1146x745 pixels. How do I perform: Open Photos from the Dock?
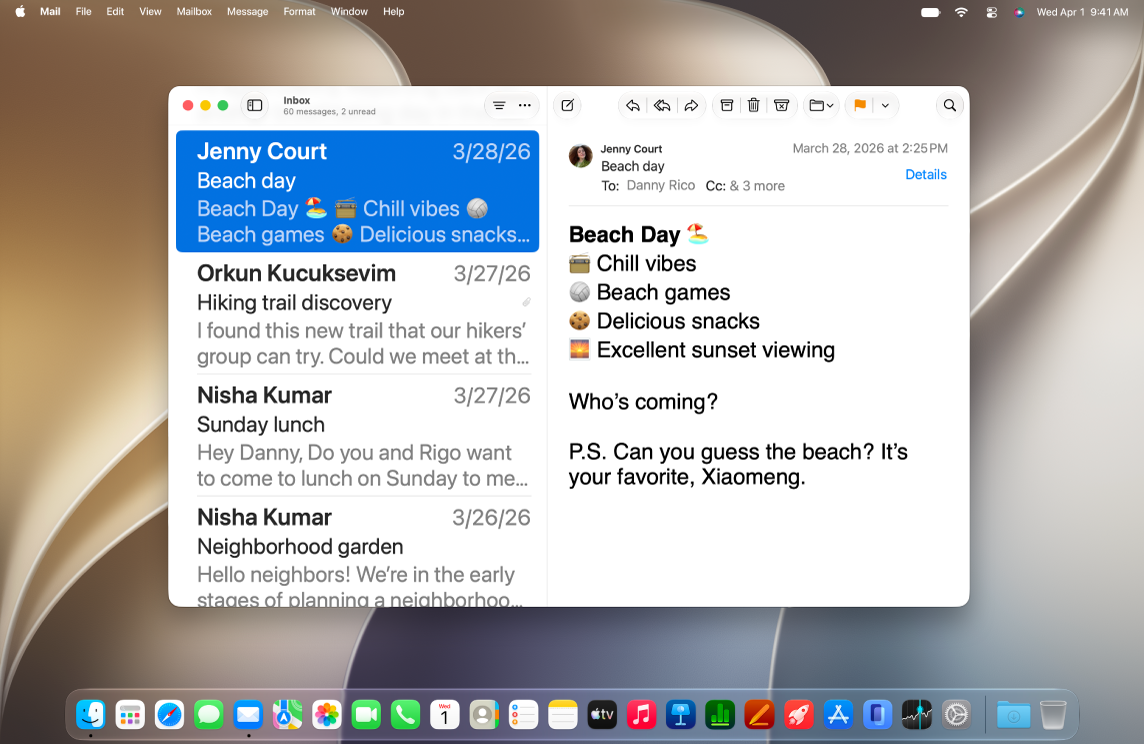click(327, 714)
